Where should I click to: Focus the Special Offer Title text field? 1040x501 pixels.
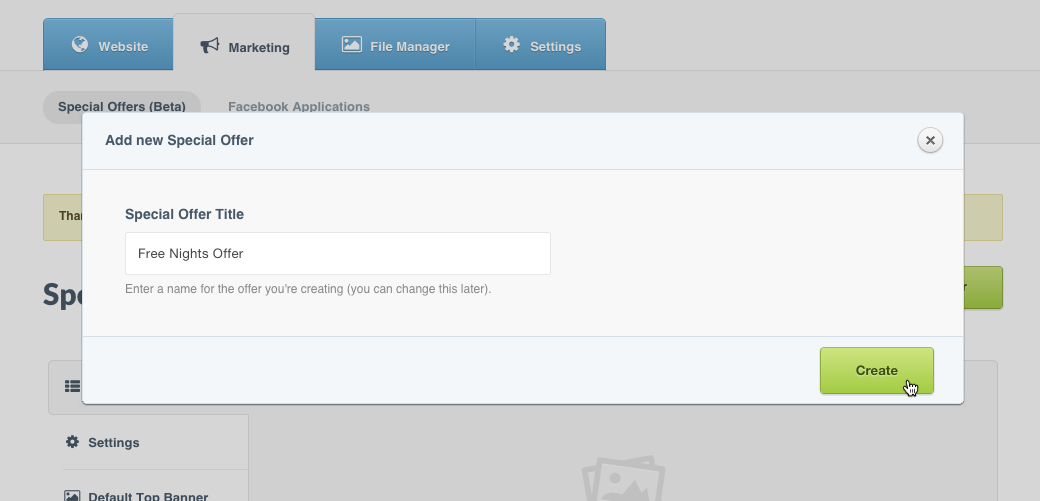(x=337, y=254)
